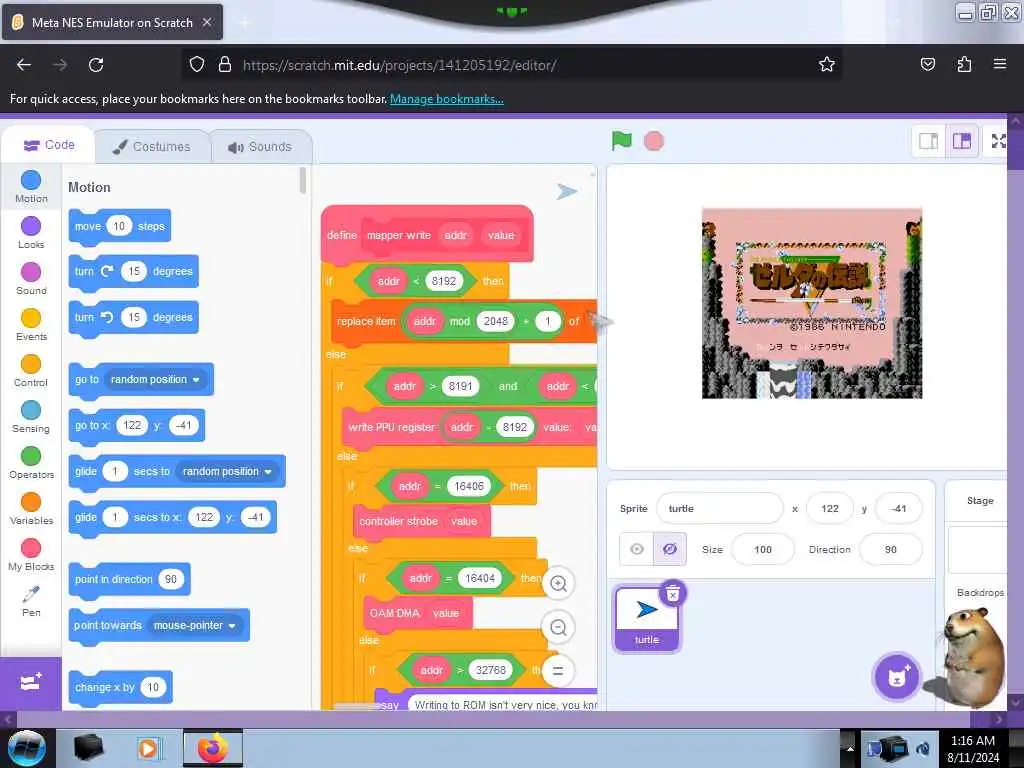Edit the sprite Size value 100

(763, 549)
